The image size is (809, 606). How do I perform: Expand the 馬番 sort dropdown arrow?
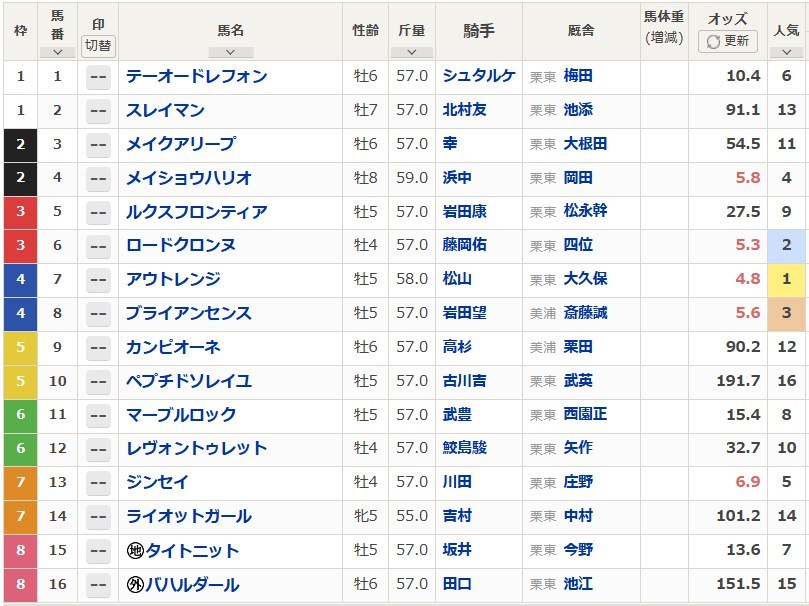click(x=57, y=52)
